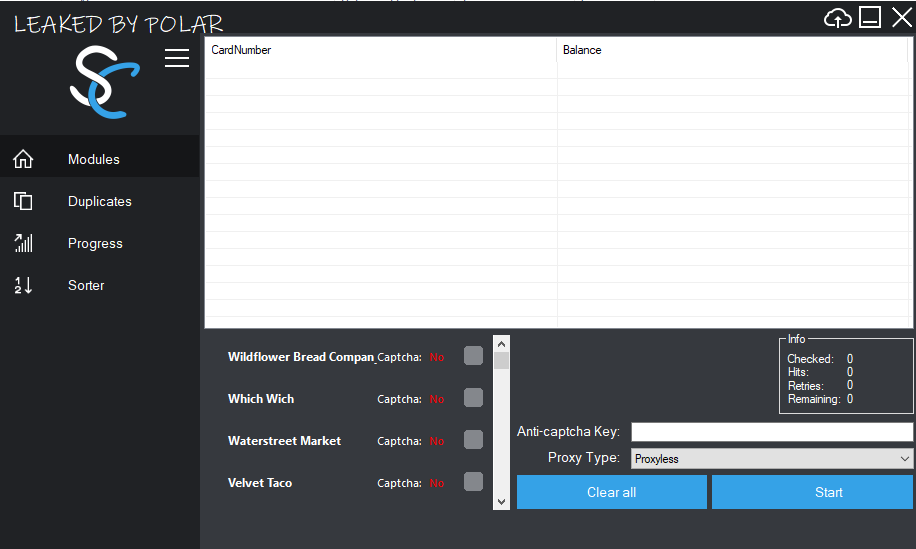Enable the Wildflower Bread Company module checkbox
Viewport: 916px width, 549px height.
(473, 355)
